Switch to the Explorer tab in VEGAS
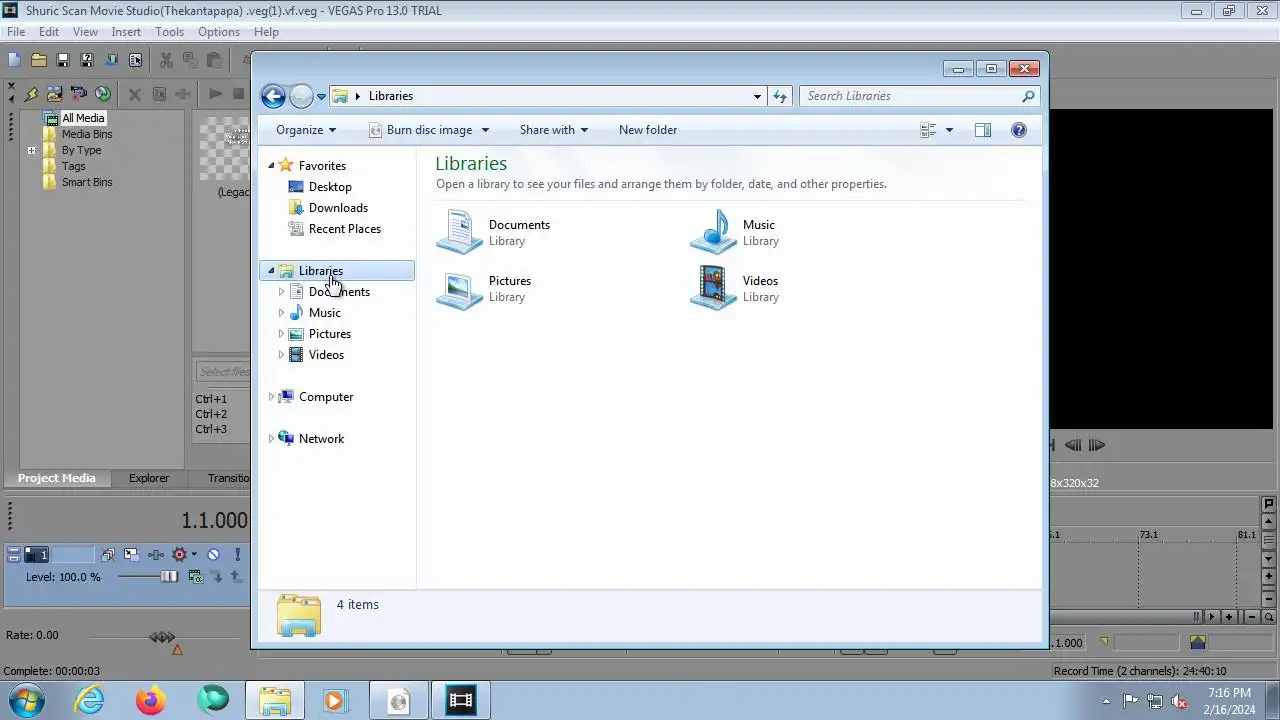The height and width of the screenshot is (720, 1280). [149, 478]
